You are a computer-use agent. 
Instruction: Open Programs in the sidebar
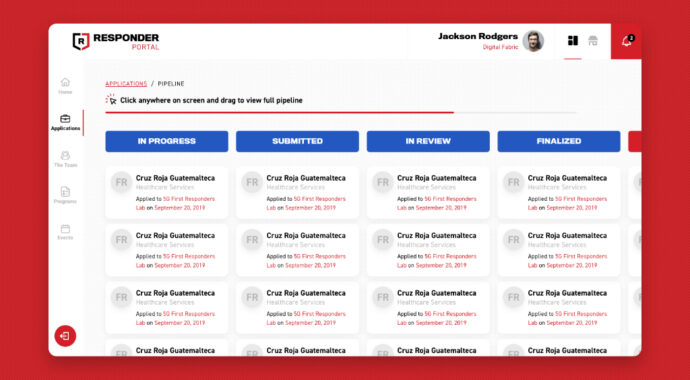tap(65, 196)
